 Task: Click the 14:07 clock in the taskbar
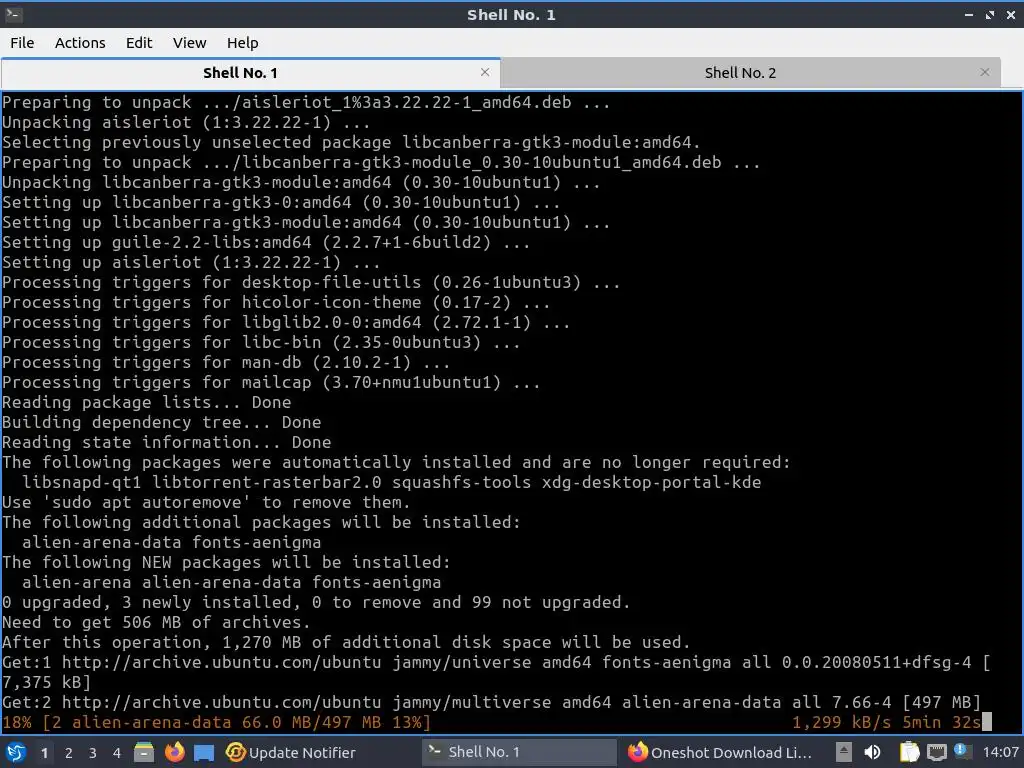click(1000, 752)
